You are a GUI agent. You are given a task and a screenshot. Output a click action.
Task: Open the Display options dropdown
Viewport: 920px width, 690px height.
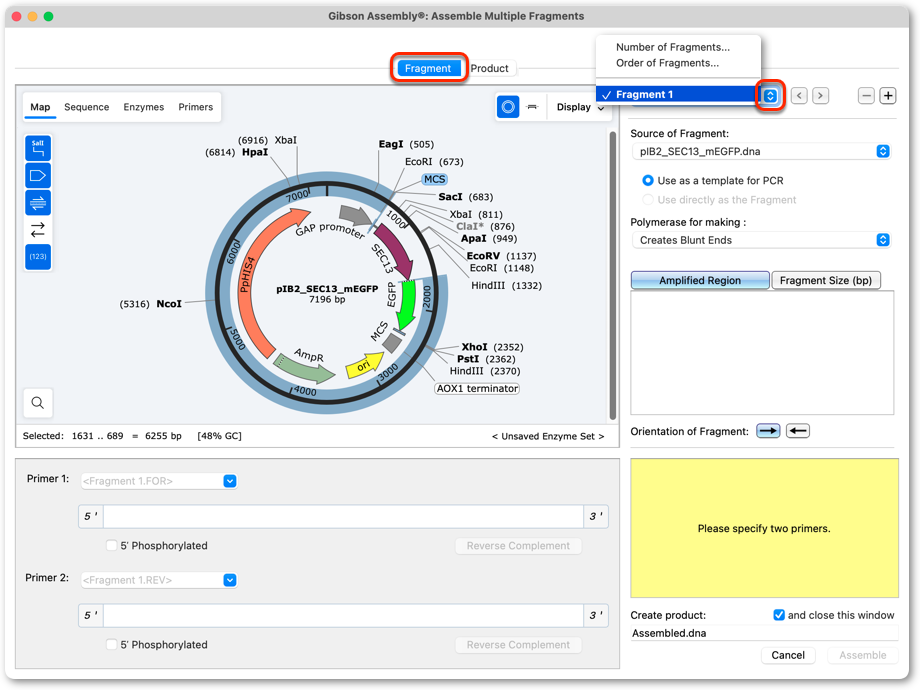[x=580, y=107]
